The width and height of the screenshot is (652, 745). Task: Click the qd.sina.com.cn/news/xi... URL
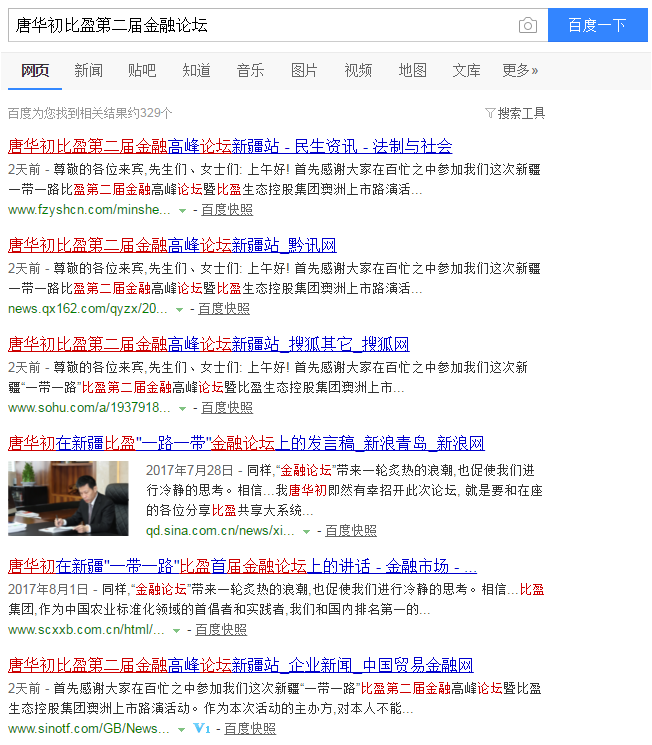coord(220,531)
